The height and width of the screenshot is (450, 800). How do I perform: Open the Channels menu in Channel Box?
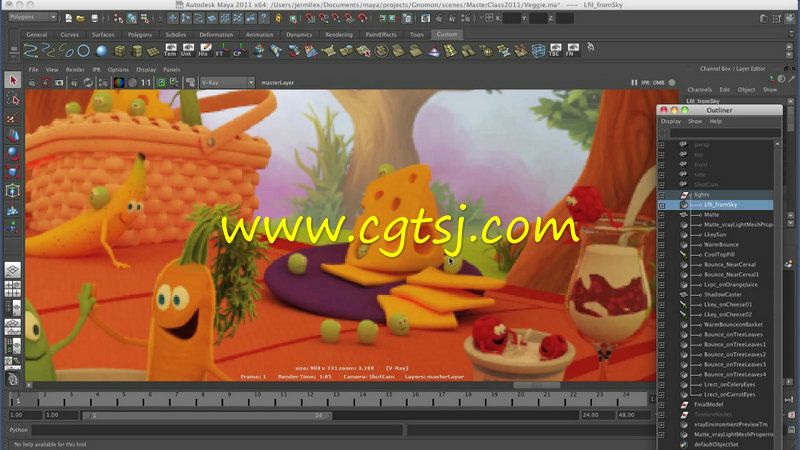pos(699,90)
